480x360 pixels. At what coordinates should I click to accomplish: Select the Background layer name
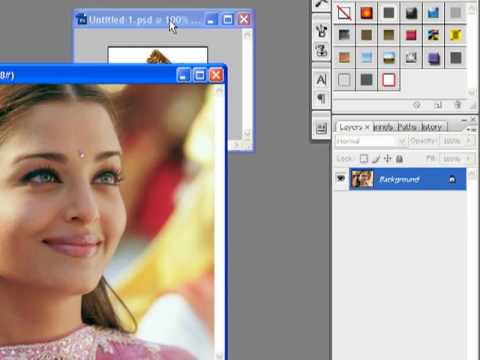click(x=399, y=180)
